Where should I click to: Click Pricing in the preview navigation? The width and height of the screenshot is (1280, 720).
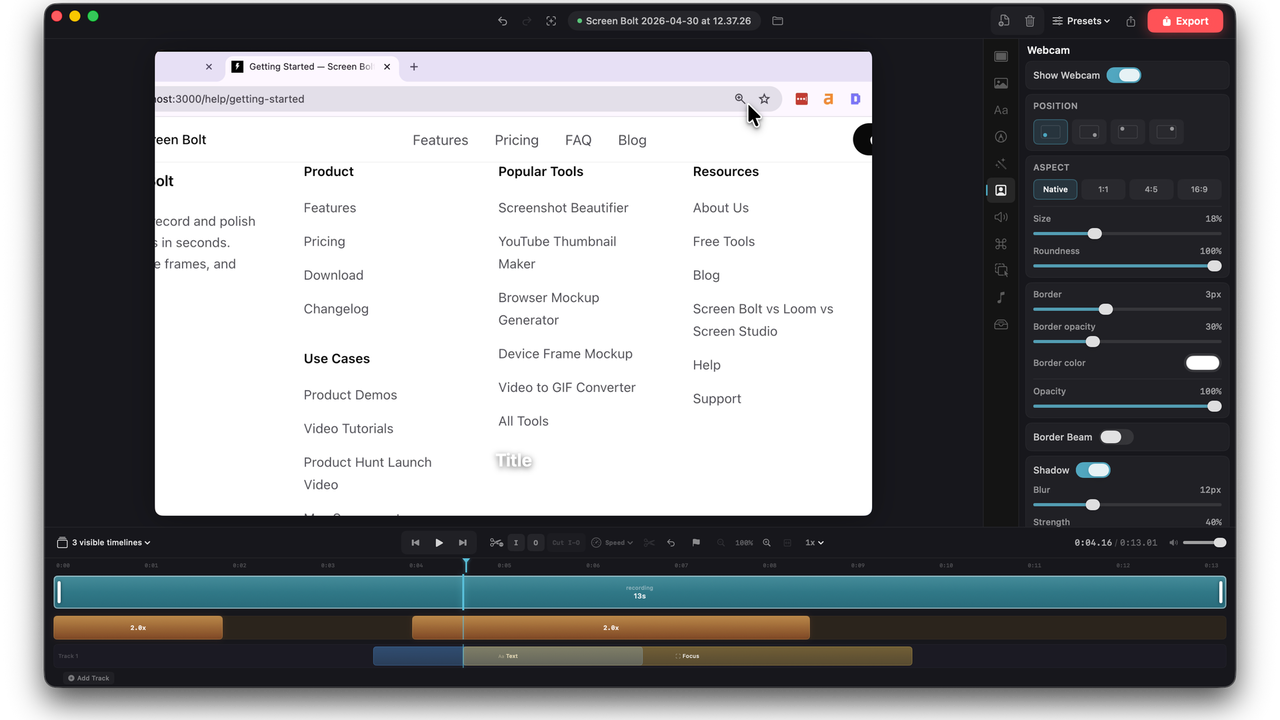click(517, 140)
